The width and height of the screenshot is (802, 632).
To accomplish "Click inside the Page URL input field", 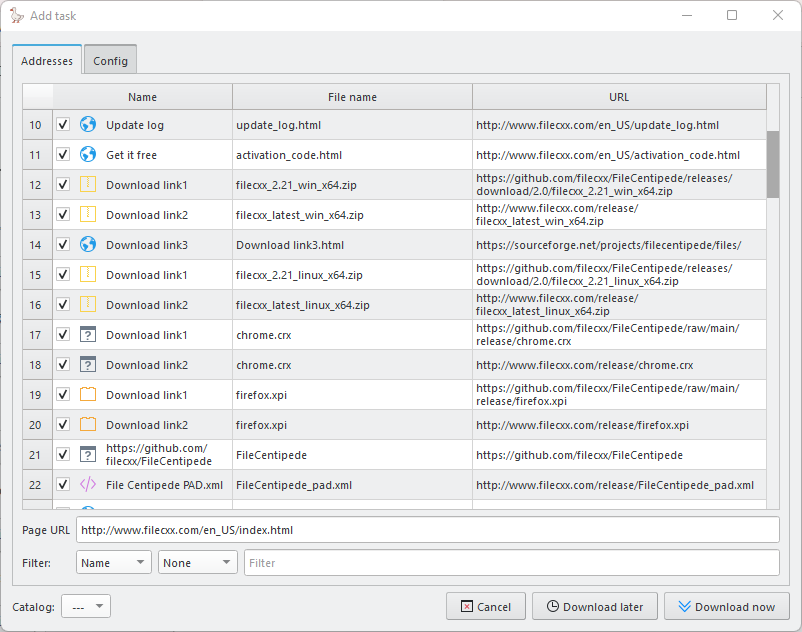I will click(x=430, y=529).
